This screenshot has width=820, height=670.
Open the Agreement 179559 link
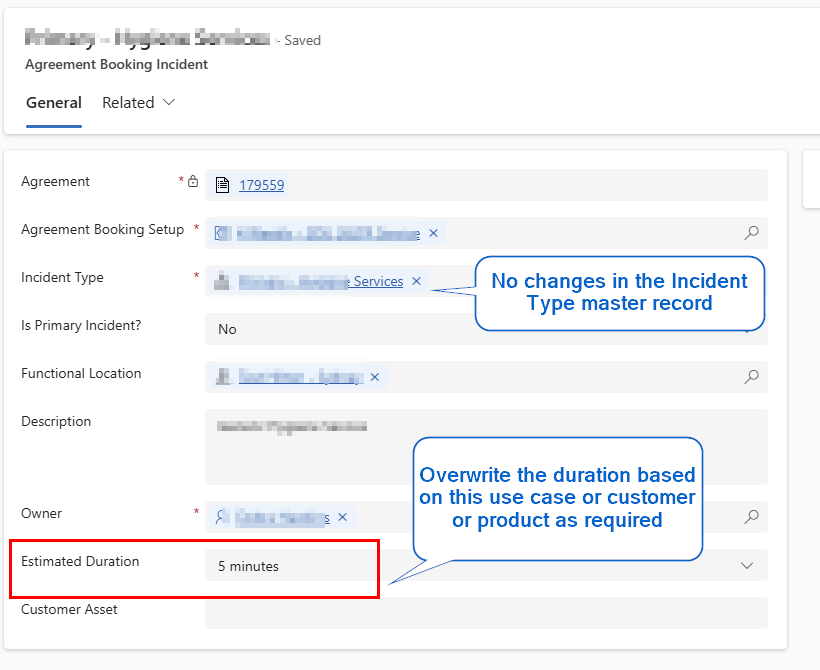[261, 185]
